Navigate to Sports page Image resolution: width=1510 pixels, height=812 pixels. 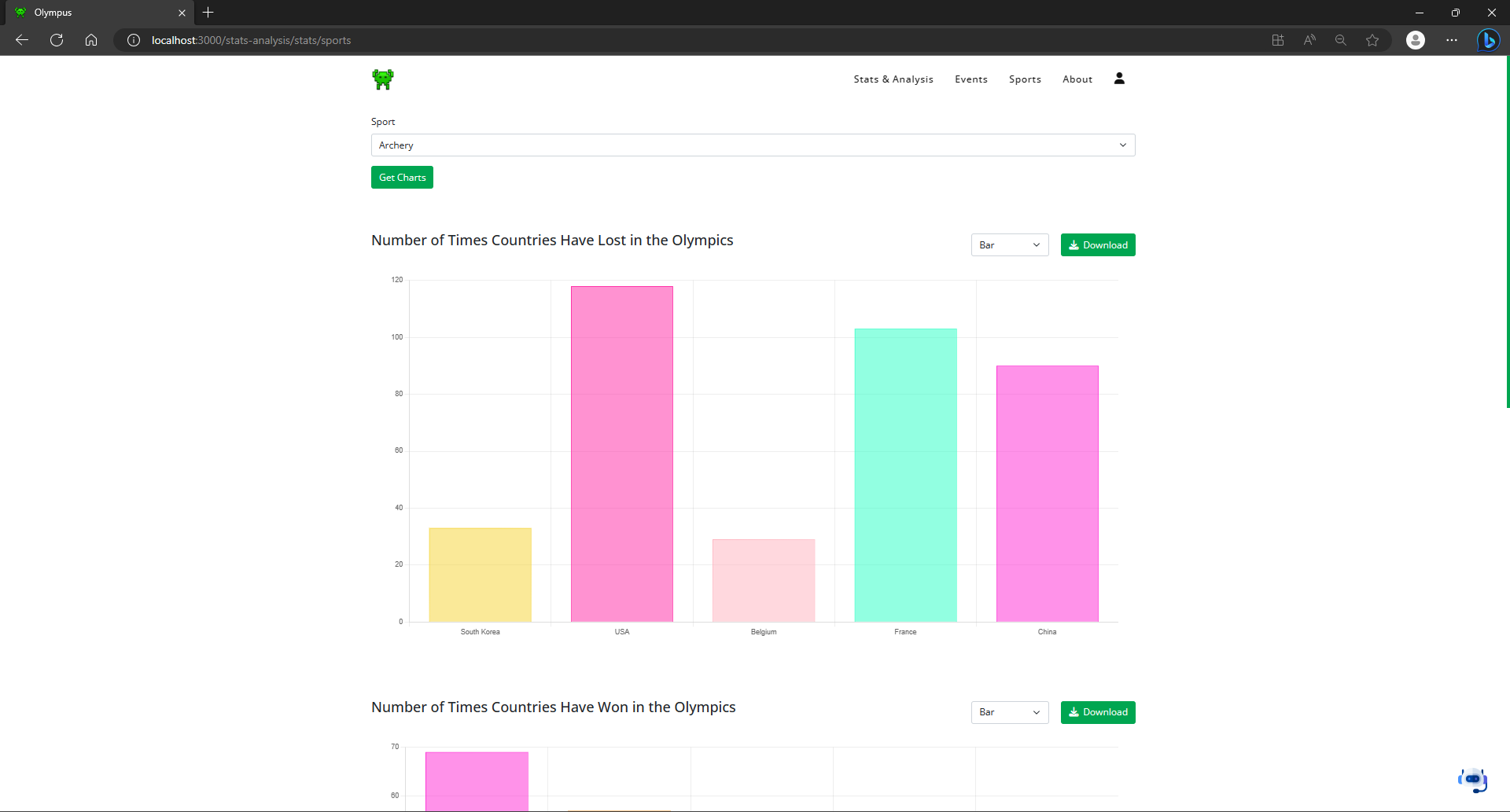[x=1025, y=79]
